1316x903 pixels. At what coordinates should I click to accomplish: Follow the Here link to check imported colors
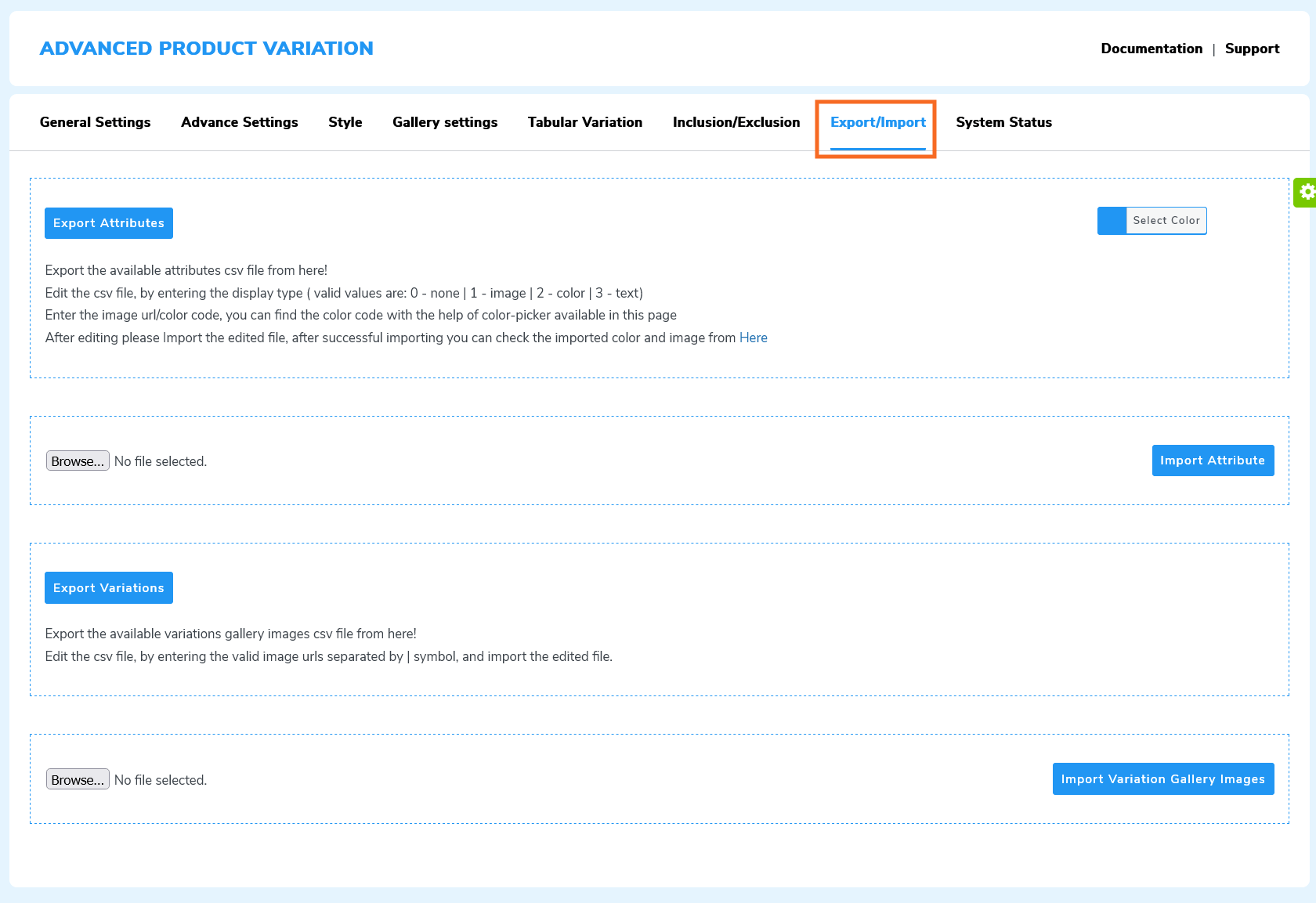click(x=753, y=338)
